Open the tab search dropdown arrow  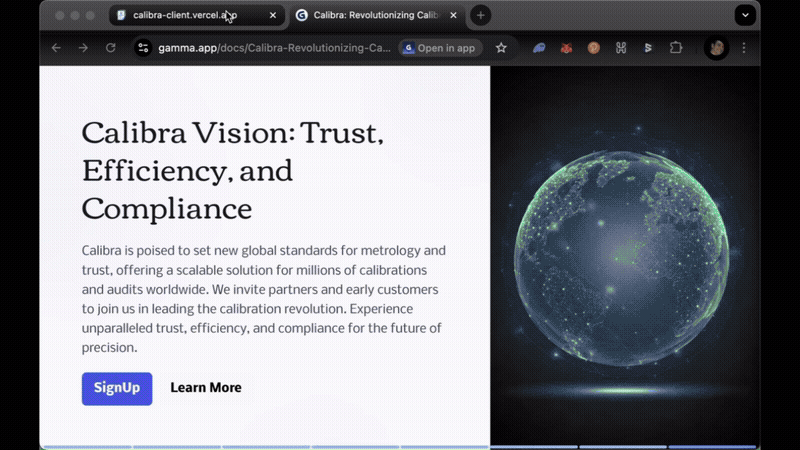pos(745,15)
